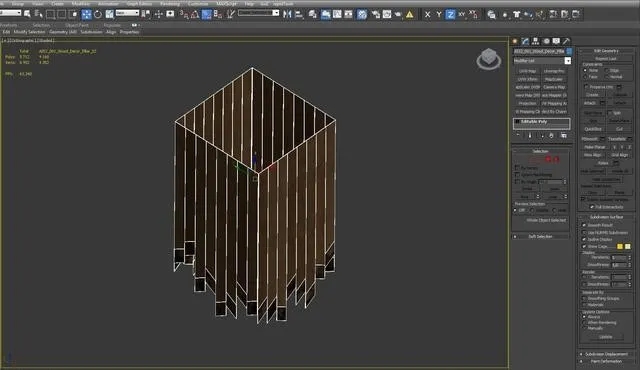The width and height of the screenshot is (640, 370).
Task: Expand the Subdivision Displacement rollout
Action: (x=607, y=354)
